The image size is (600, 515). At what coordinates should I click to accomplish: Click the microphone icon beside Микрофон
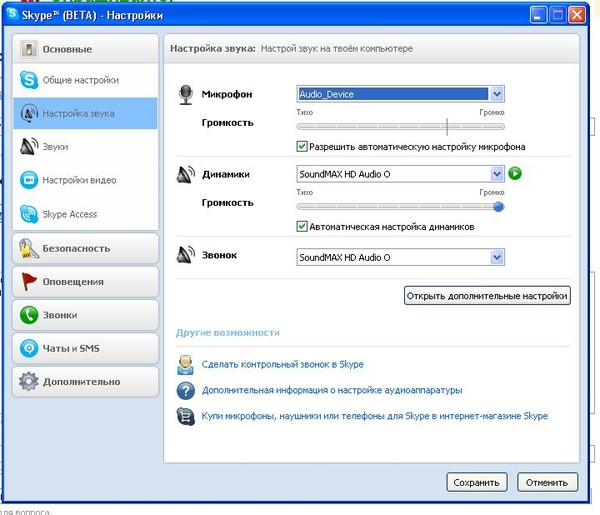tap(186, 95)
